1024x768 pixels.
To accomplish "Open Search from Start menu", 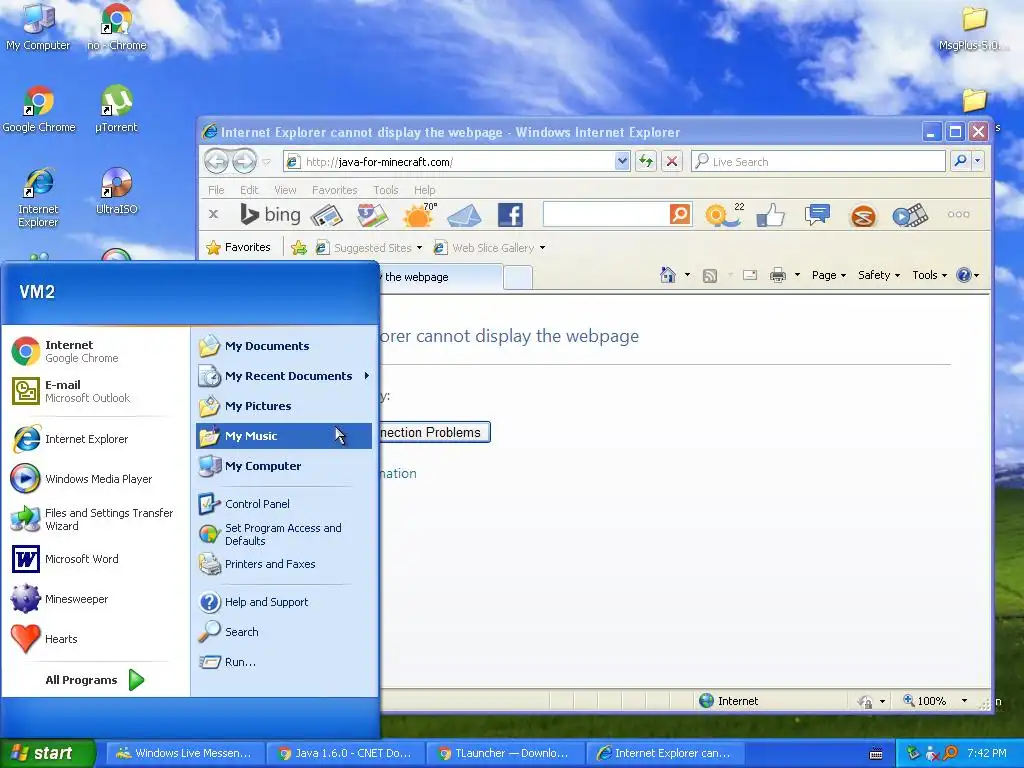I will coord(283,632).
